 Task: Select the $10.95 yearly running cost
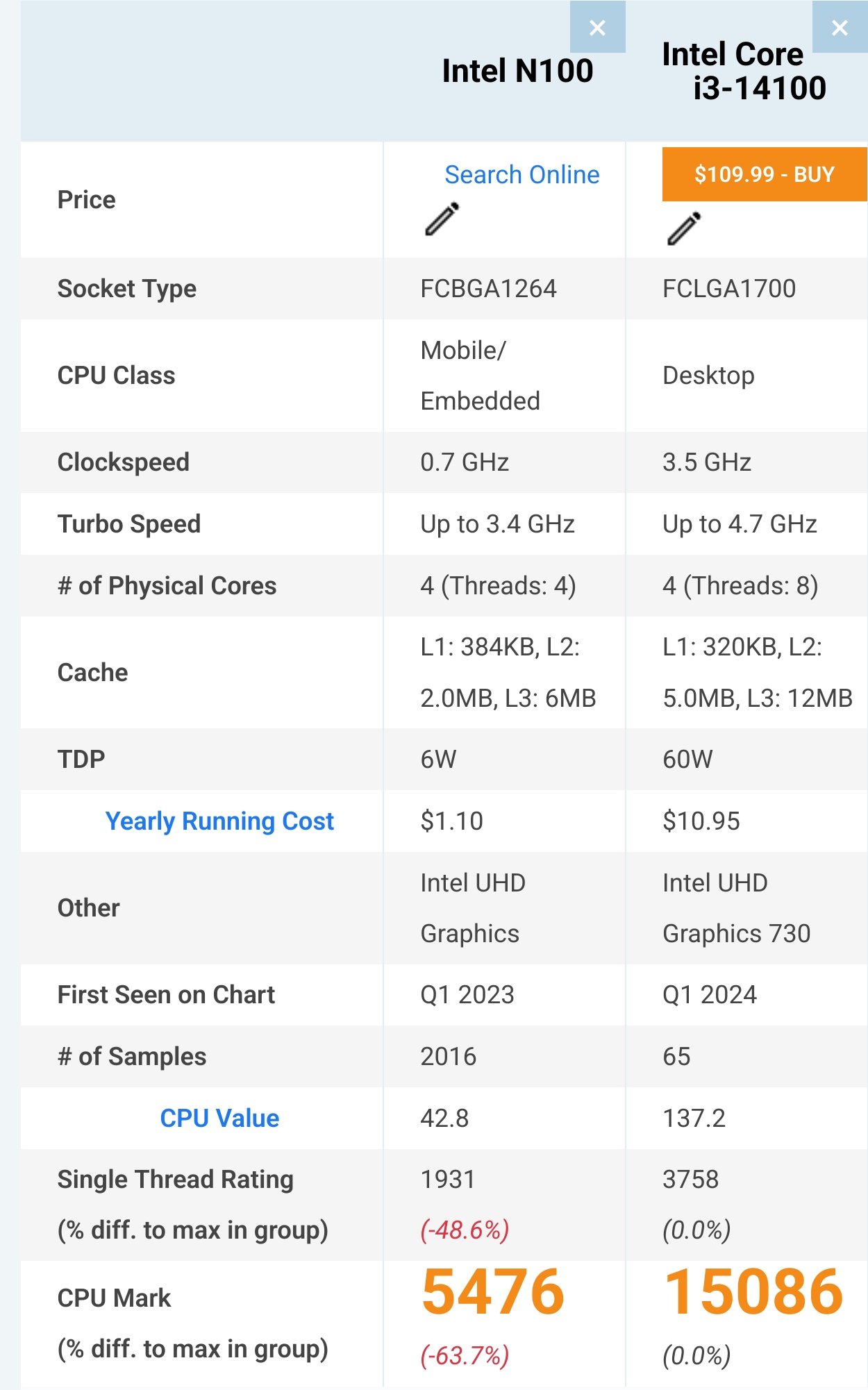click(701, 821)
